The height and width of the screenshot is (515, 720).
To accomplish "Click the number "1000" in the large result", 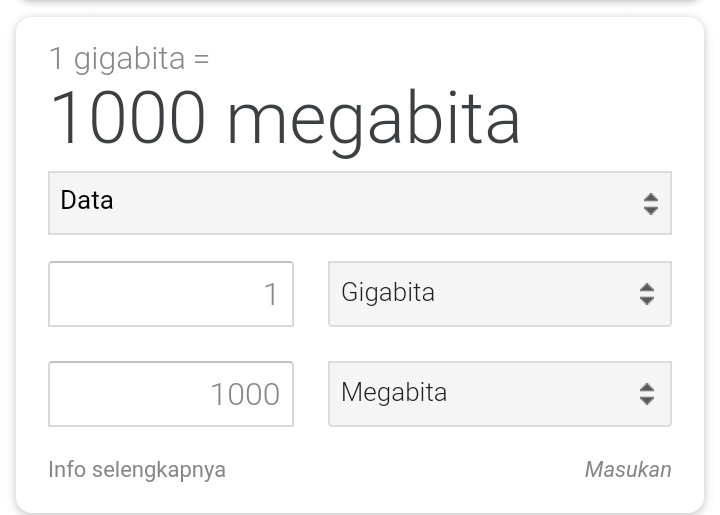I will click(128, 118).
